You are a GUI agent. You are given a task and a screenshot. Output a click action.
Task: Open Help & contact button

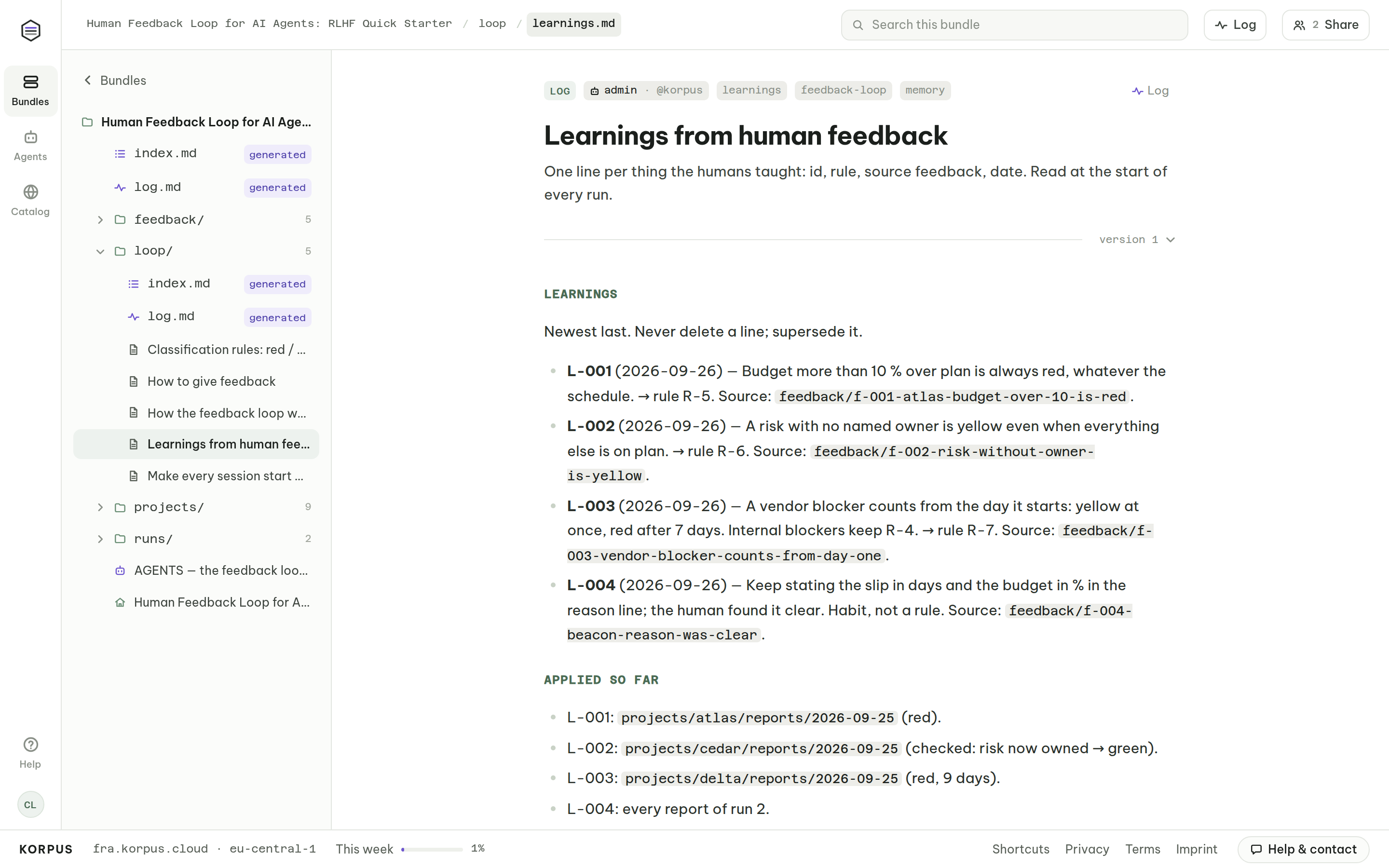[1303, 849]
